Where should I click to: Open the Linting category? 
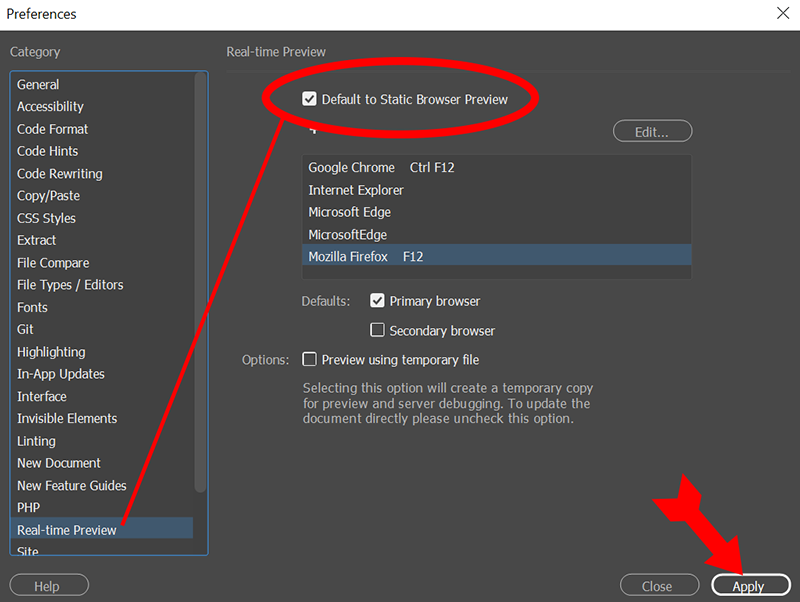(36, 441)
